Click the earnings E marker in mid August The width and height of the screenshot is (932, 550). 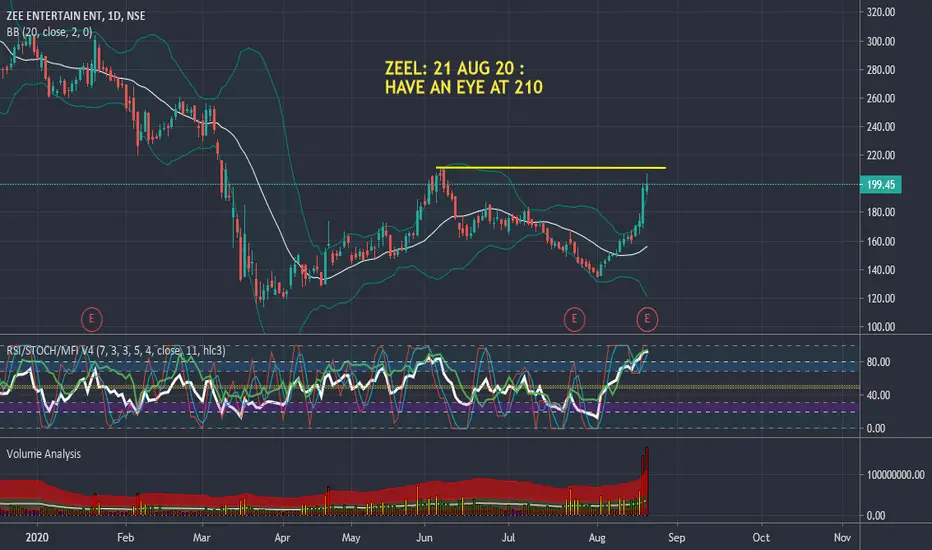[x=647, y=319]
